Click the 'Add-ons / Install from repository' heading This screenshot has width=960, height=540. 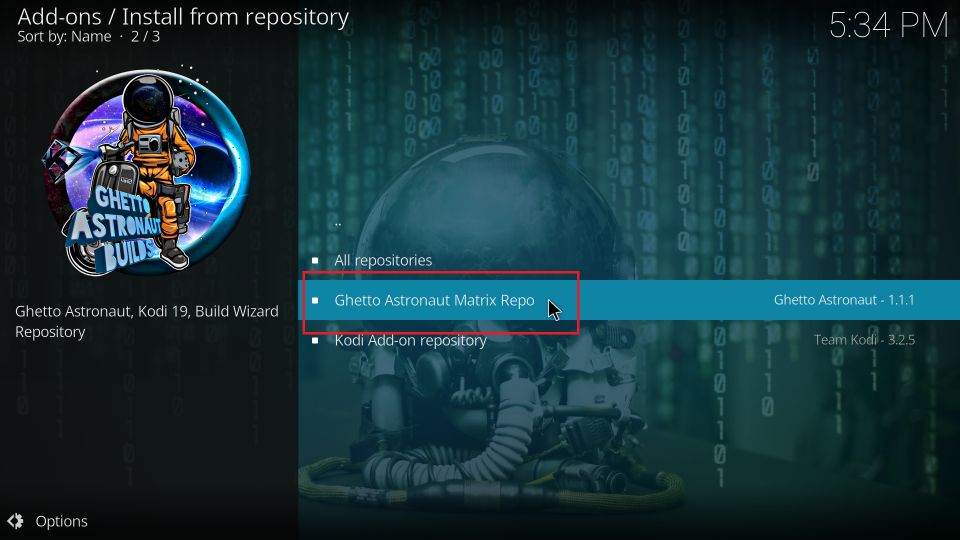[x=183, y=17]
